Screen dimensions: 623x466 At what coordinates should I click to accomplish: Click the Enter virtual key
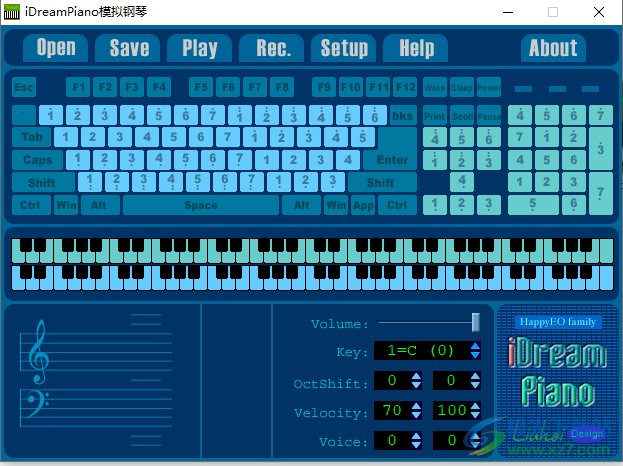[x=393, y=160]
